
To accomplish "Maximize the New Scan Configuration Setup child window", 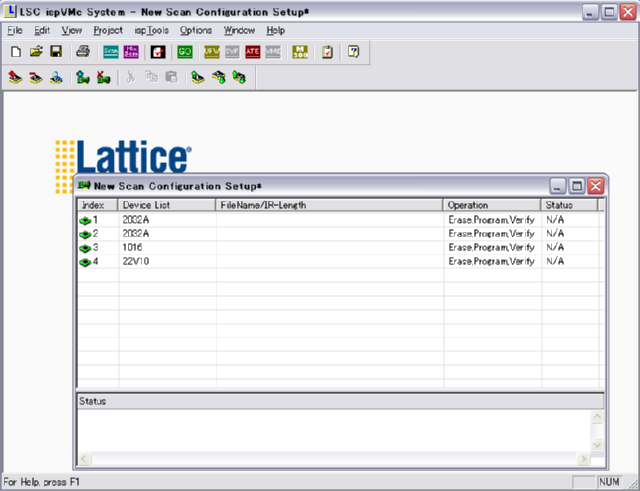I will point(576,186).
